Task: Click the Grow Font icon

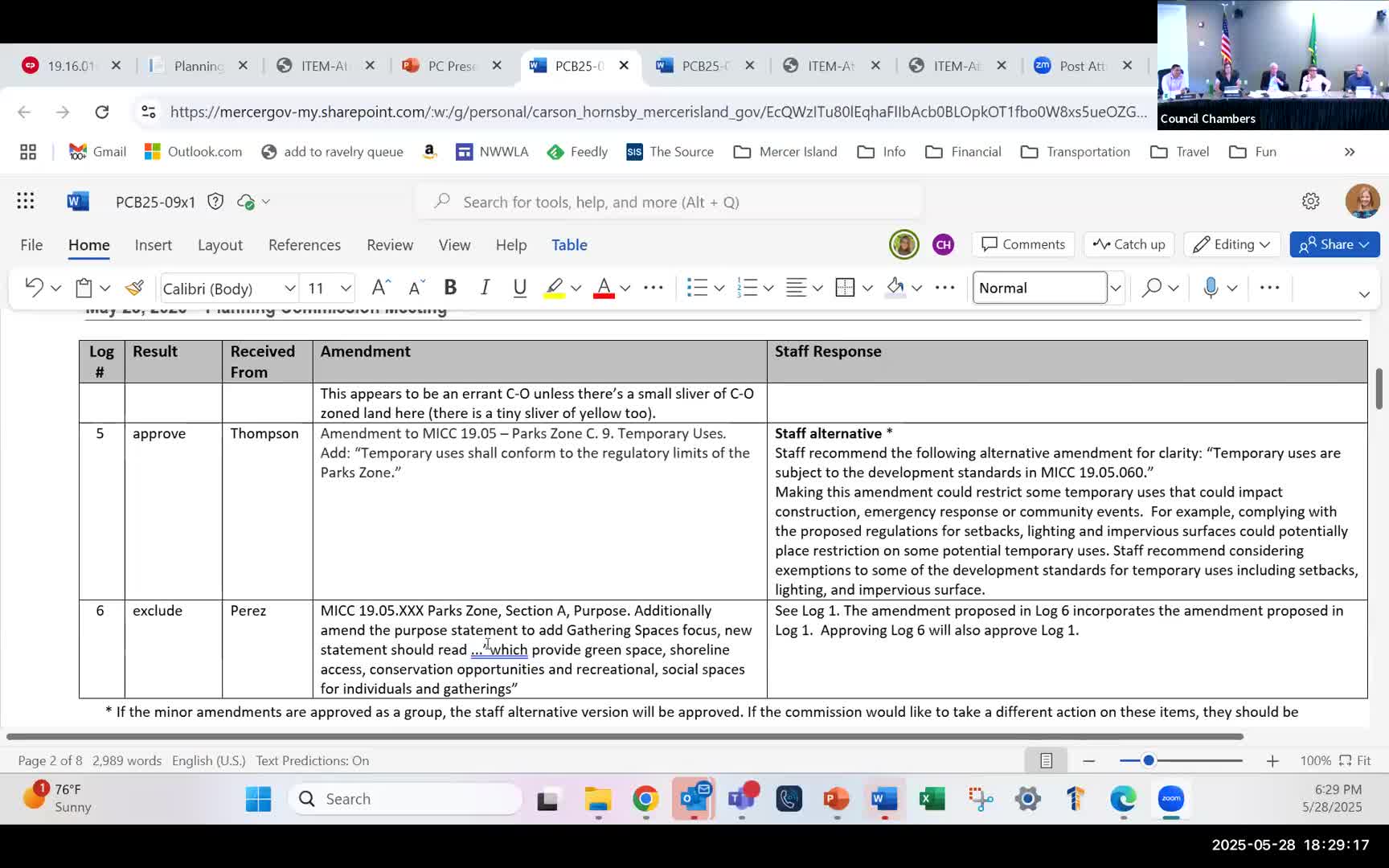Action: [380, 288]
